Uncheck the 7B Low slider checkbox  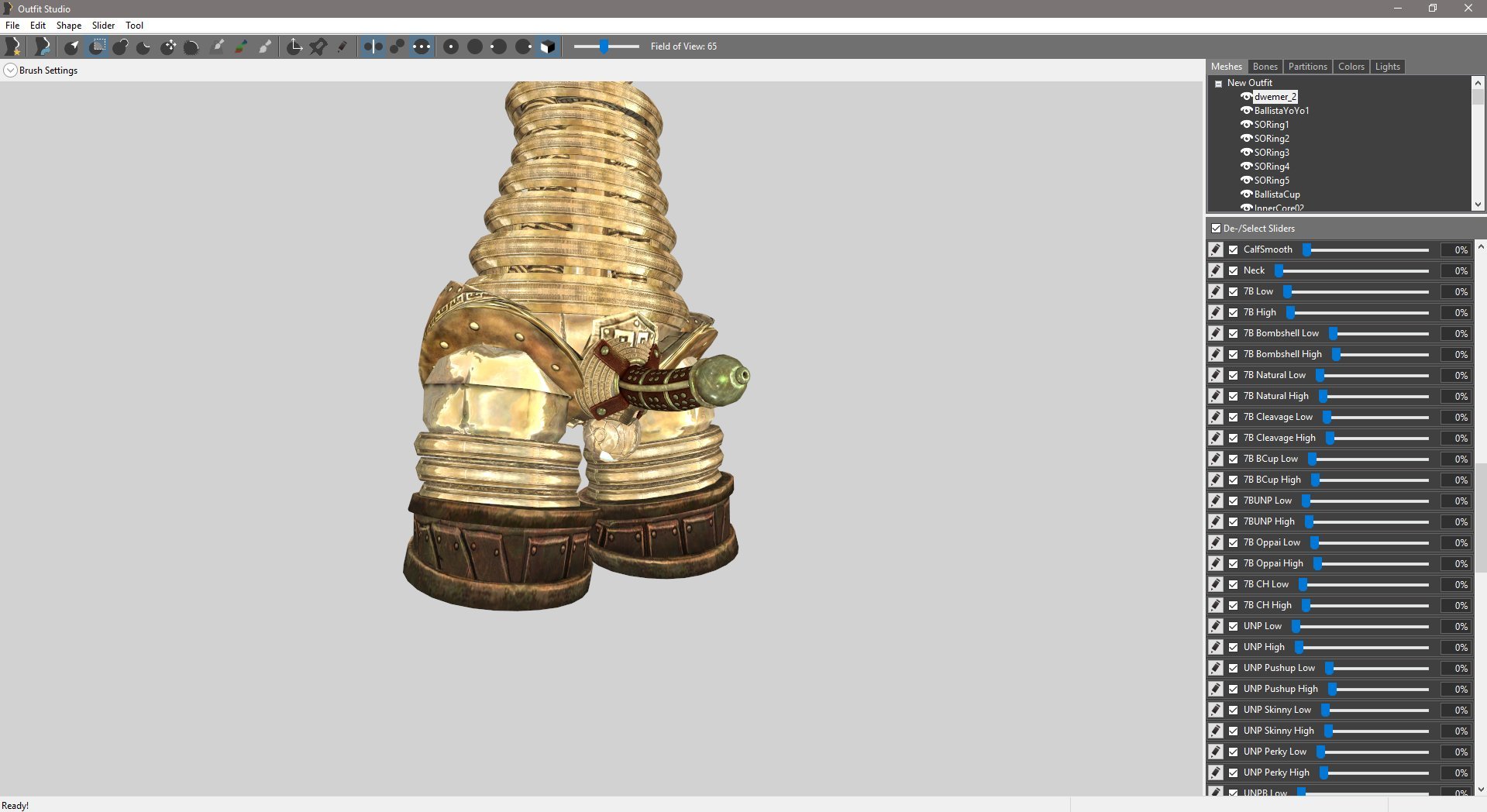1233,291
